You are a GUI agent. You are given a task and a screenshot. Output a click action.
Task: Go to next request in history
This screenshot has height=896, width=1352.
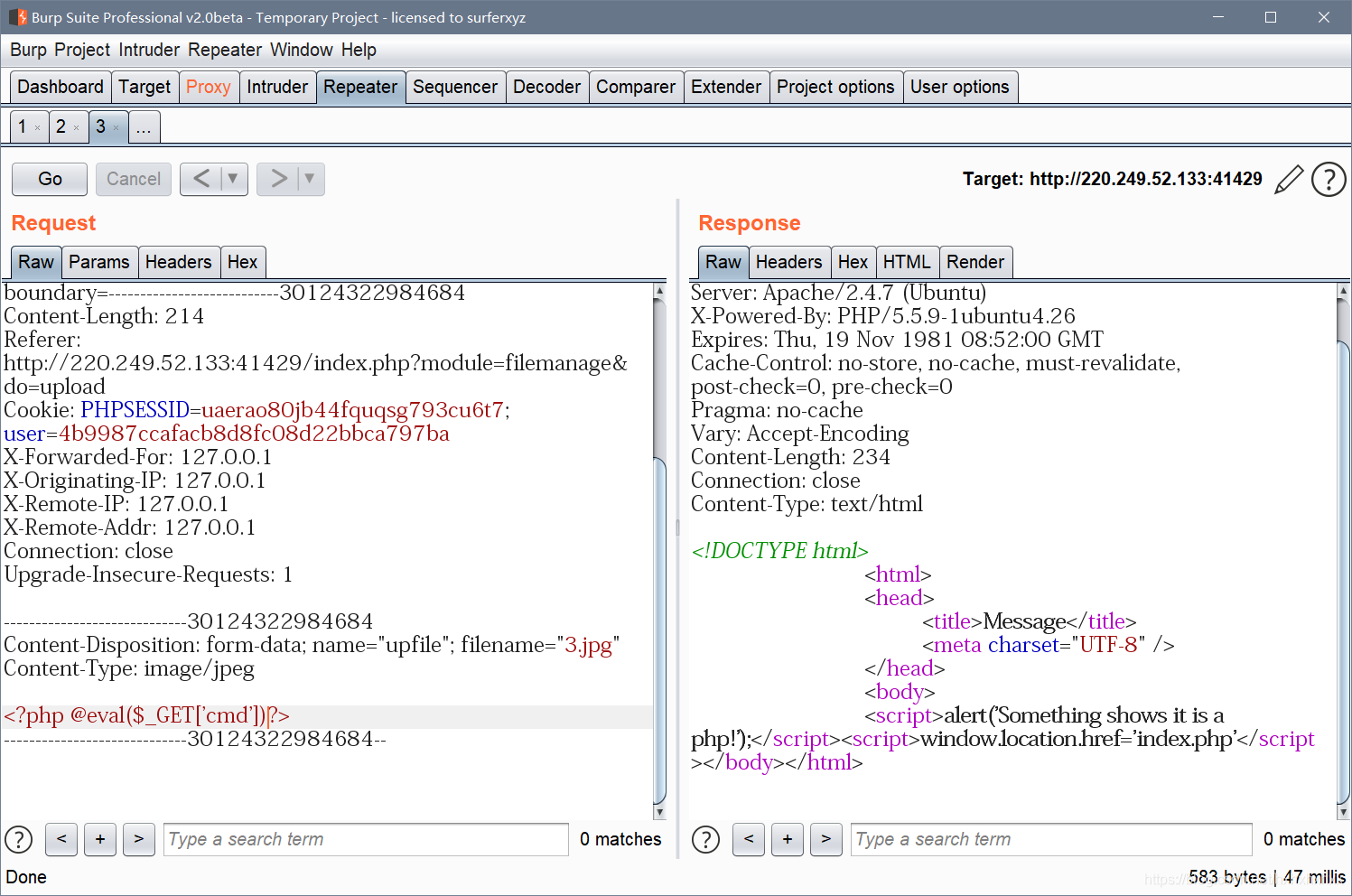pyautogui.click(x=278, y=179)
